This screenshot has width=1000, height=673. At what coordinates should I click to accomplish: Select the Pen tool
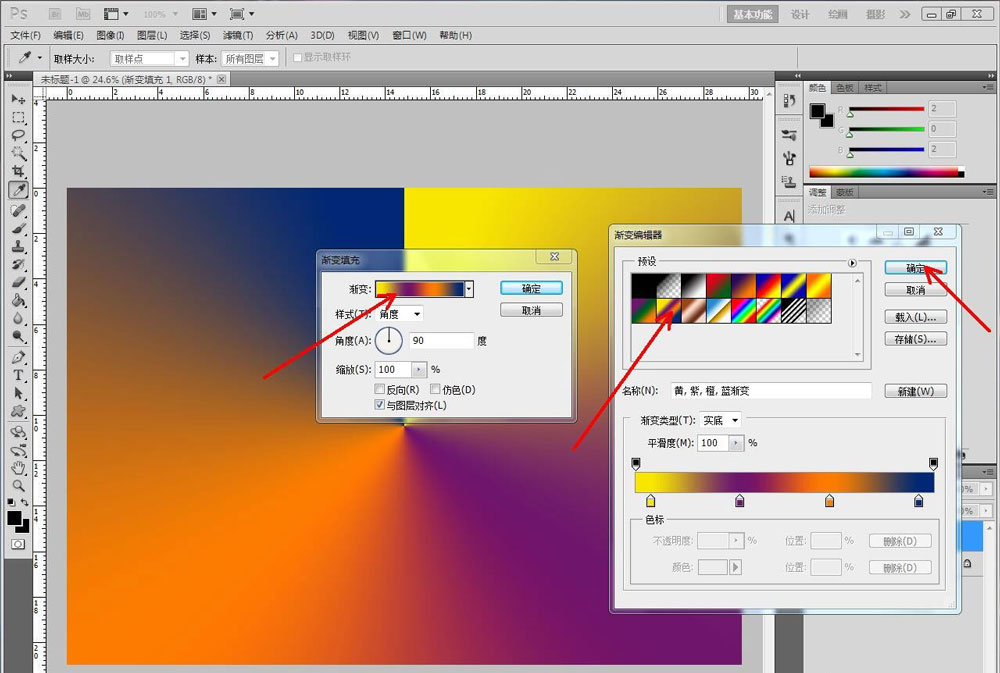18,357
